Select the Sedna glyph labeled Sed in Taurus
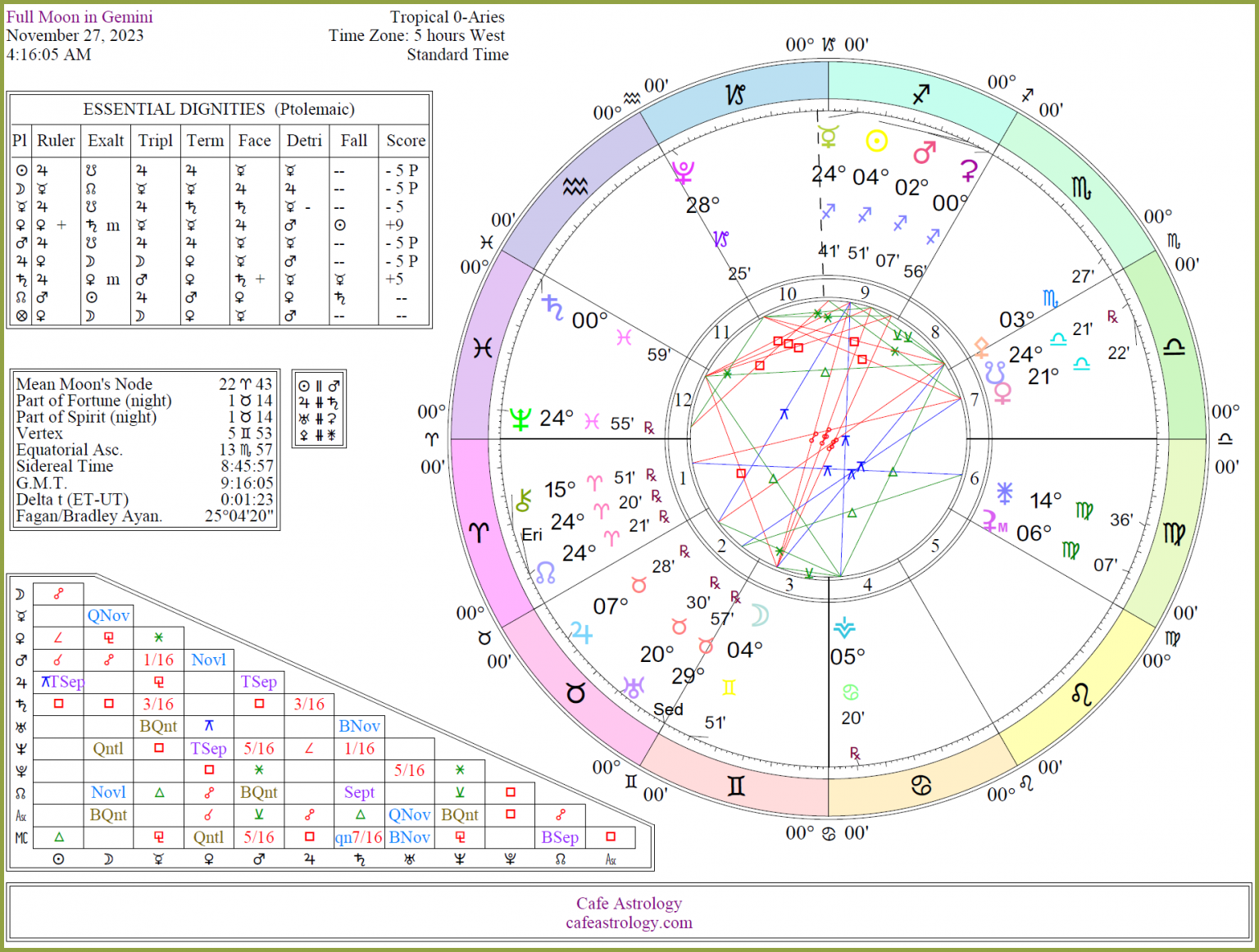Screen dimensions: 1259x952 (x=669, y=709)
